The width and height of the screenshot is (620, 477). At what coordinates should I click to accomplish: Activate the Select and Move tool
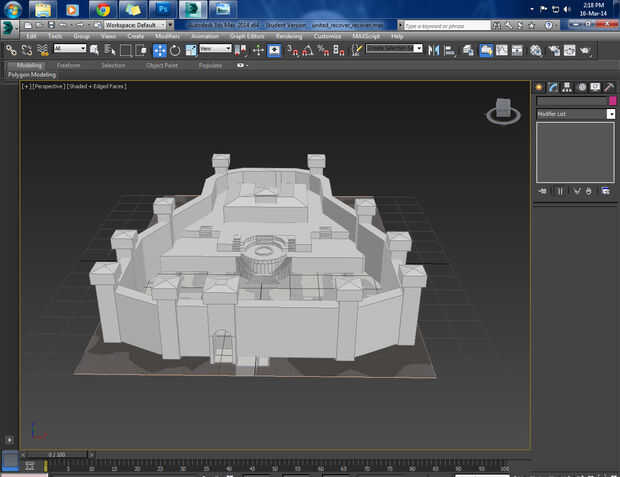(159, 49)
